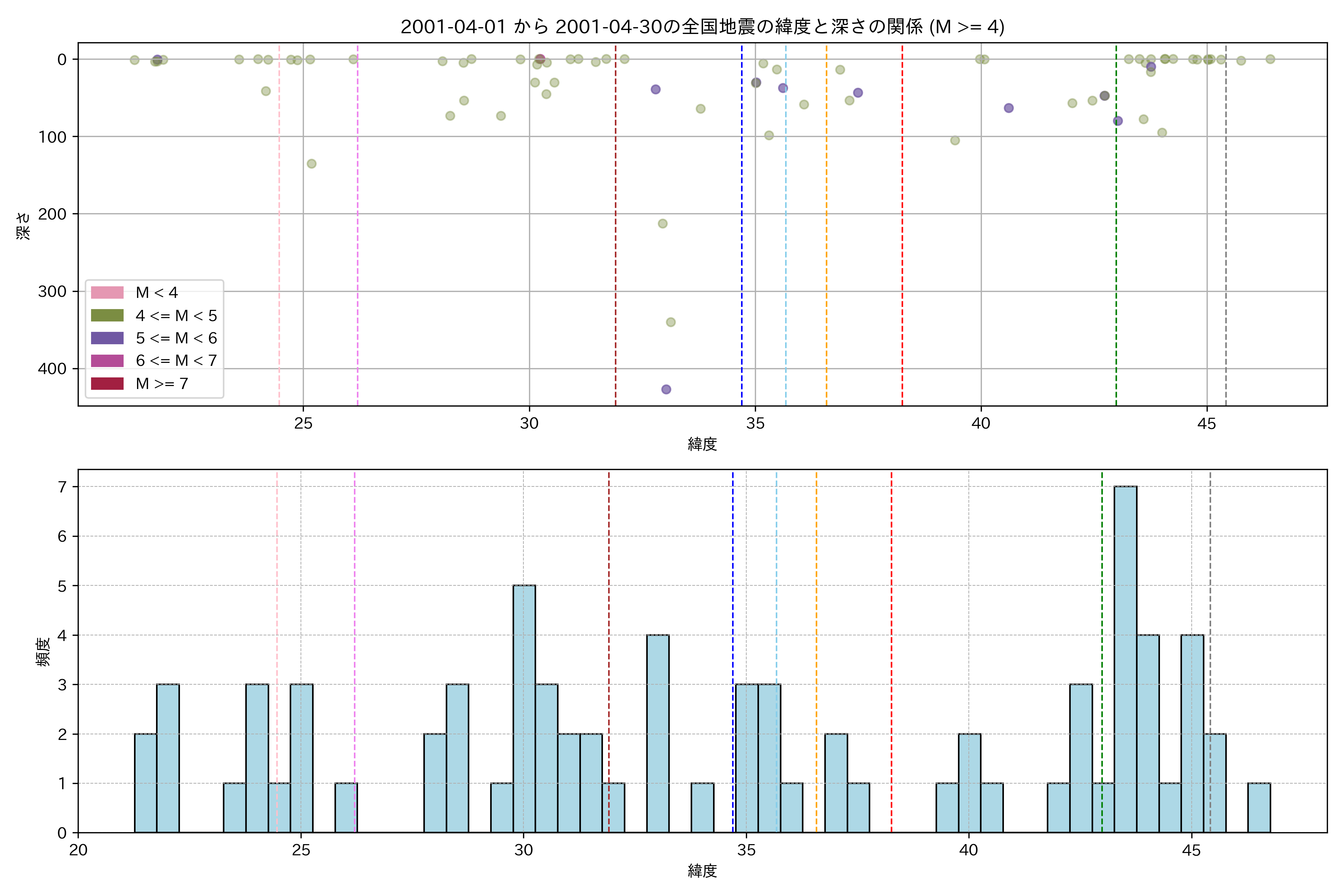
Task: Click the M >= 7 legend label text
Action: click(x=162, y=383)
